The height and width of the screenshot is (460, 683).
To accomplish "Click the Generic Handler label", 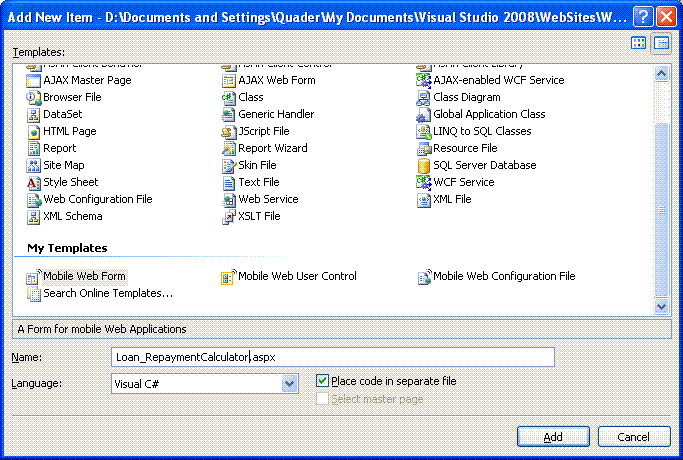I will coord(276,114).
